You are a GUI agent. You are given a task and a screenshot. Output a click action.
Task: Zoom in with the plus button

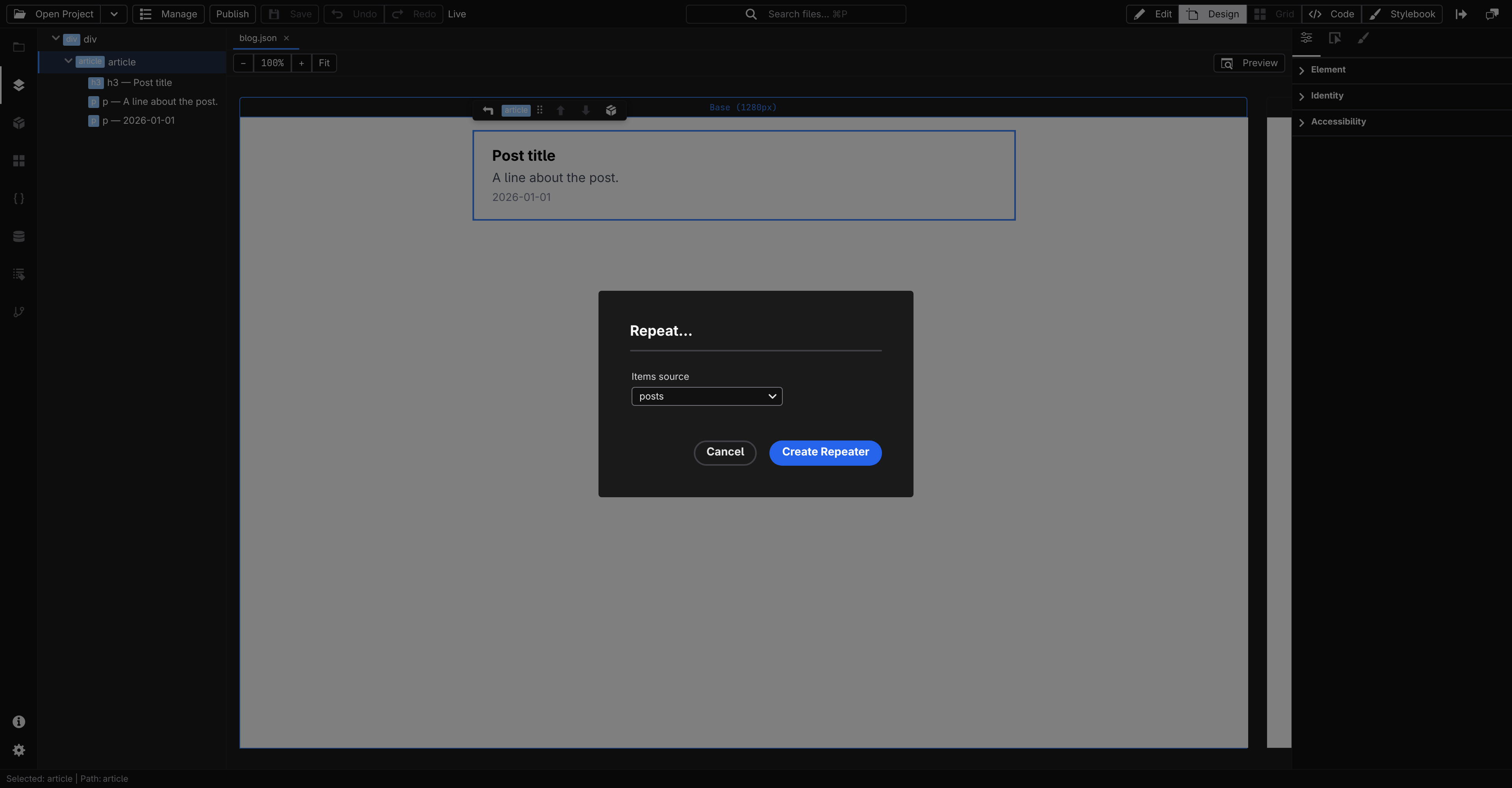(301, 63)
